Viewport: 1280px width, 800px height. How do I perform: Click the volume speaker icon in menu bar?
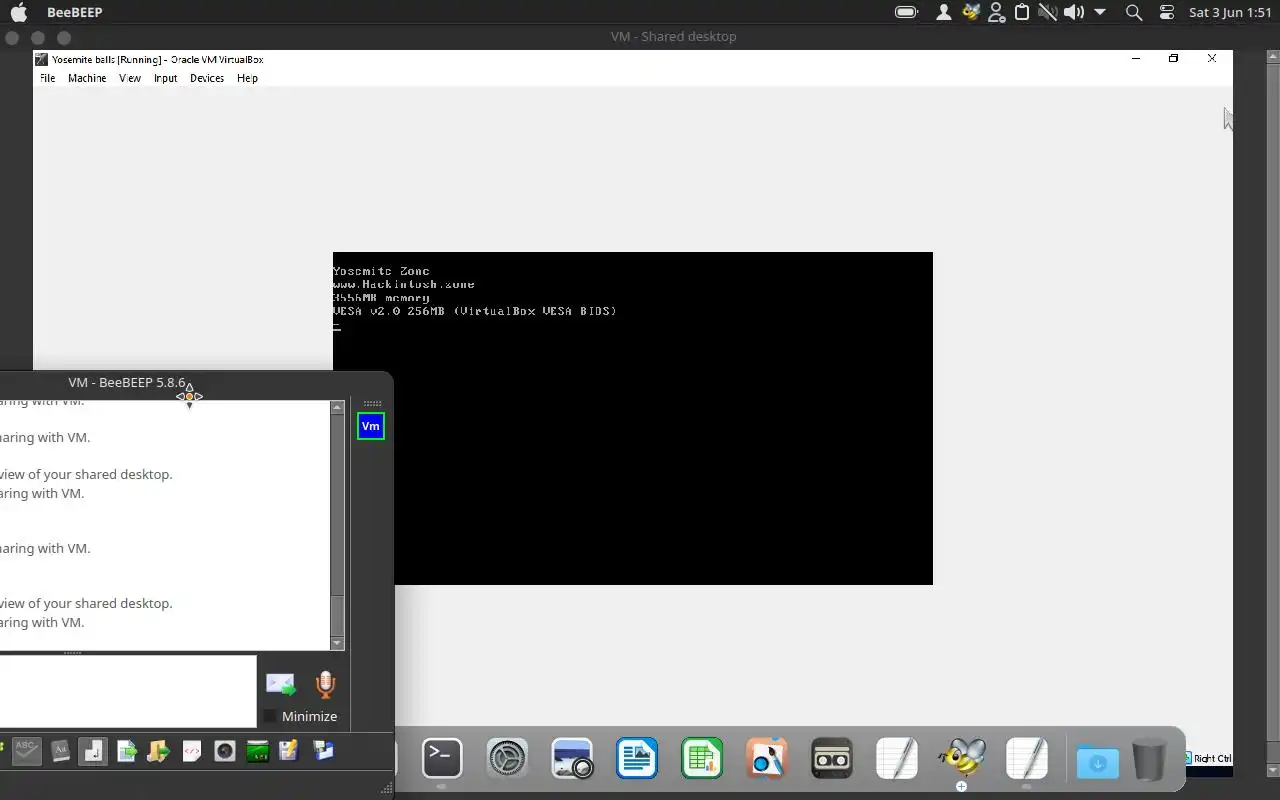pyautogui.click(x=1073, y=12)
